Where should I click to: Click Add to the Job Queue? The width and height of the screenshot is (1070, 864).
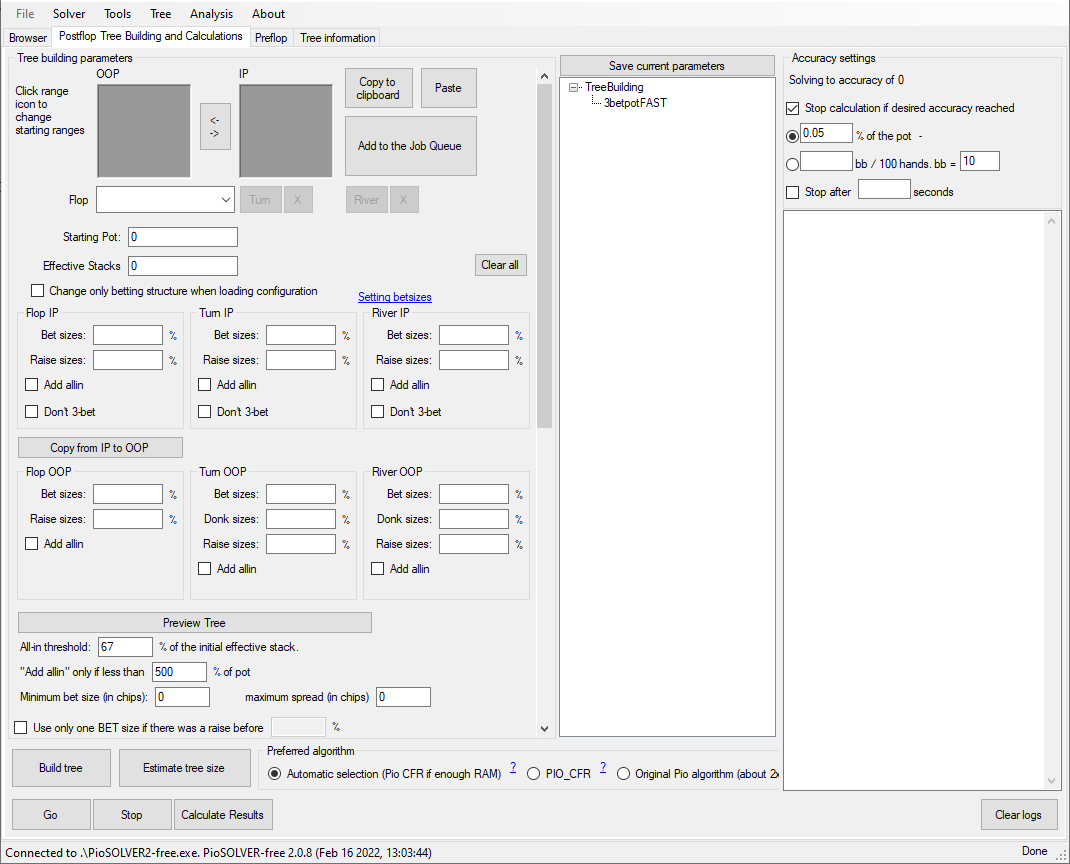[410, 146]
